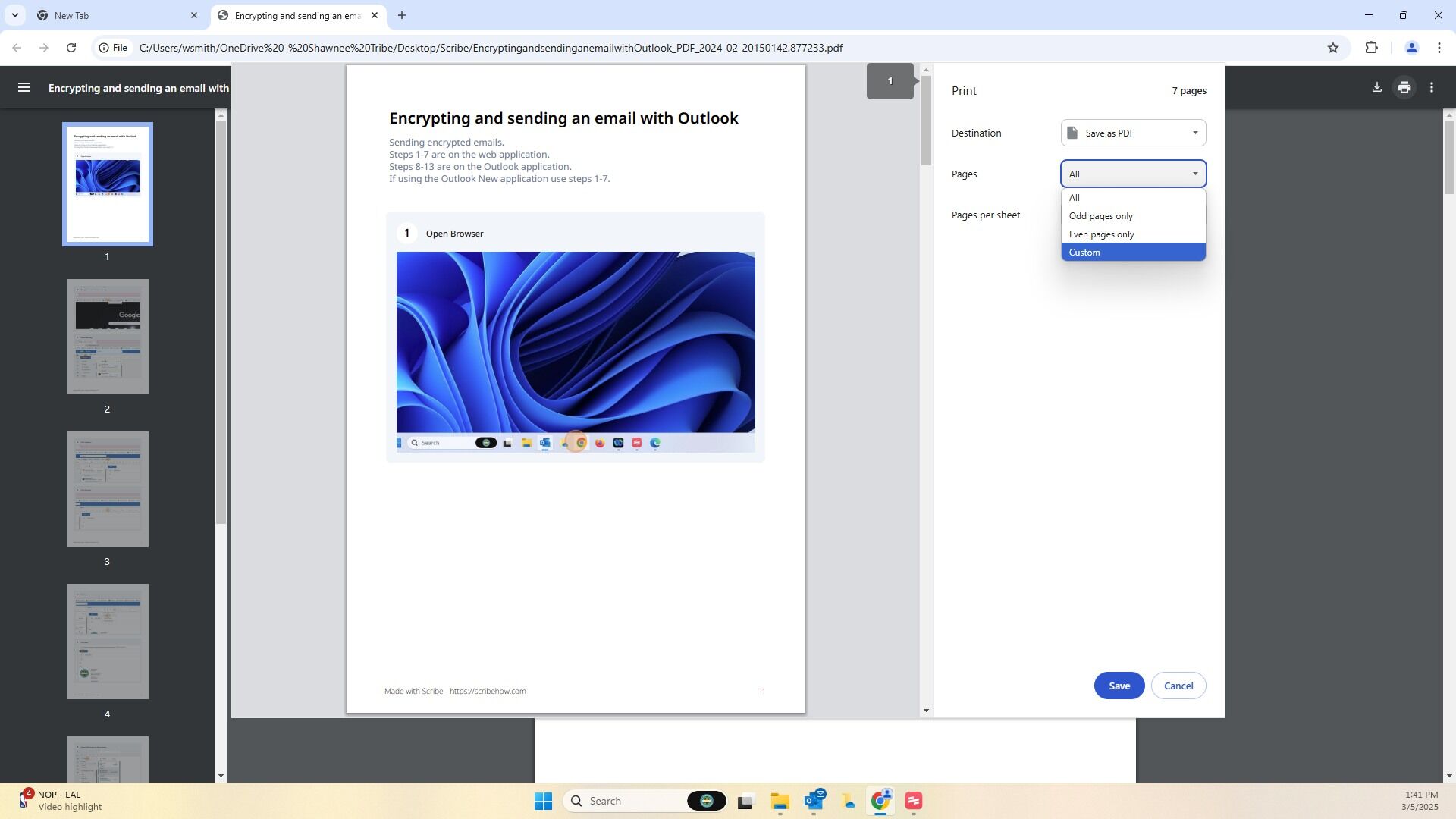1456x819 pixels.
Task: Open File Explorer from the taskbar
Action: [780, 801]
